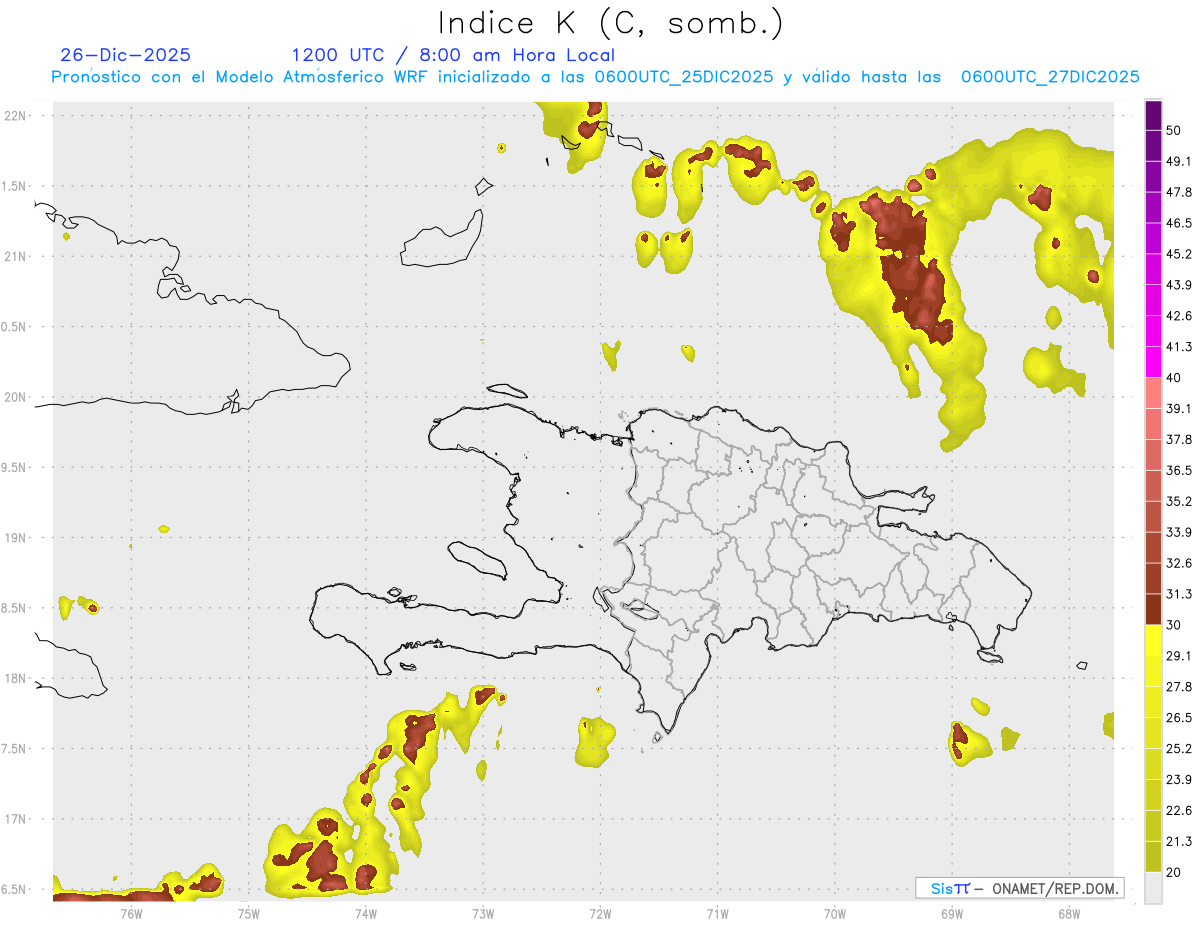The height and width of the screenshot is (927, 1200).
Task: Click the colorbar value "32.6"
Action: pyautogui.click(x=1179, y=563)
